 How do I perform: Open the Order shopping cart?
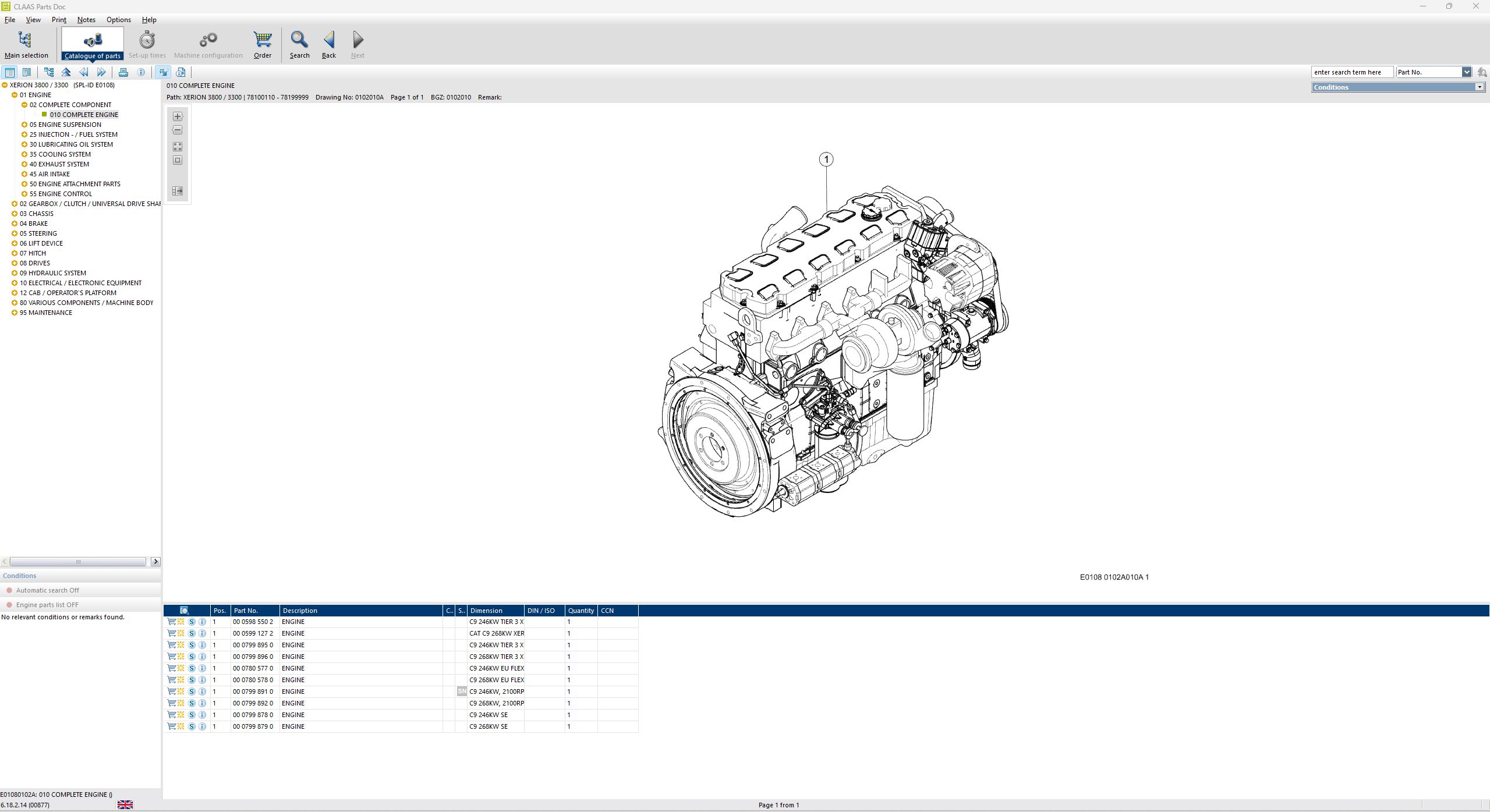tap(263, 44)
